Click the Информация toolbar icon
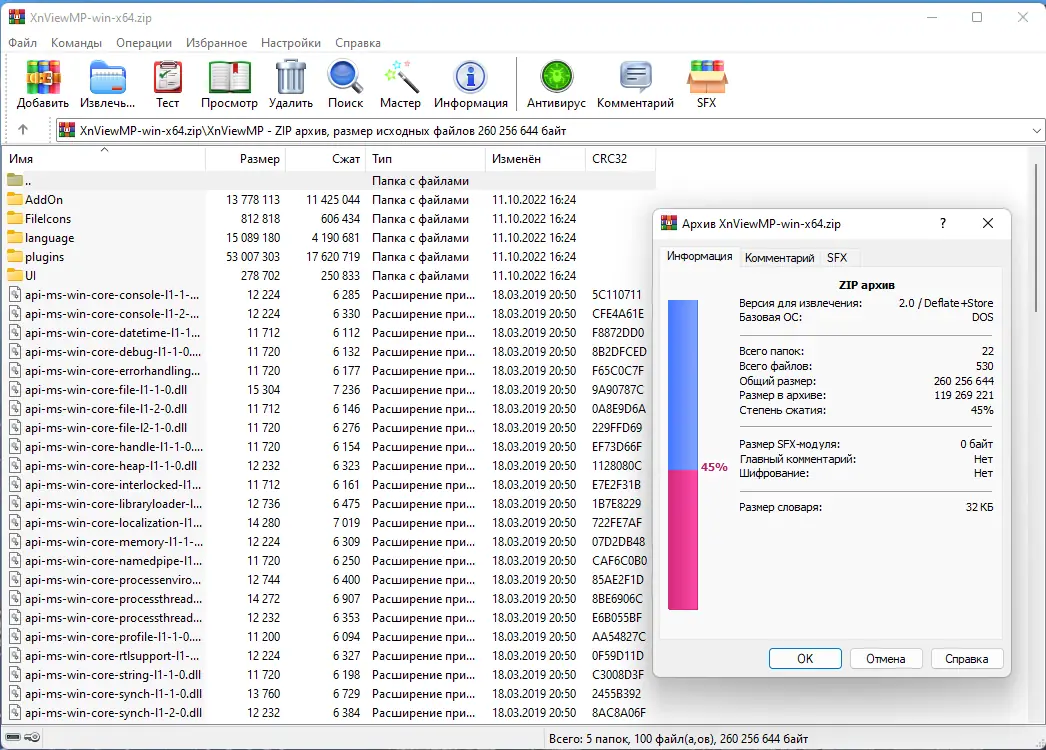The height and width of the screenshot is (750, 1046). click(x=470, y=77)
